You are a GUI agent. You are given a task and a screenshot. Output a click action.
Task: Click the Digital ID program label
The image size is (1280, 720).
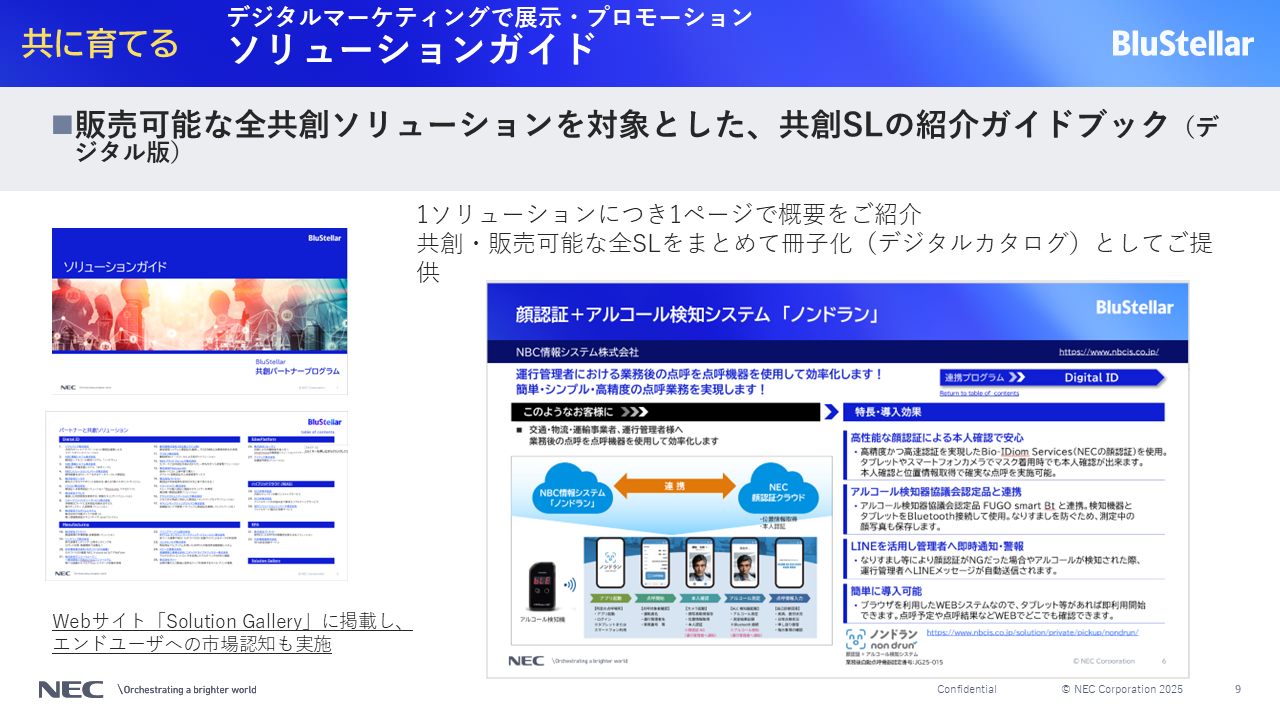(1091, 377)
